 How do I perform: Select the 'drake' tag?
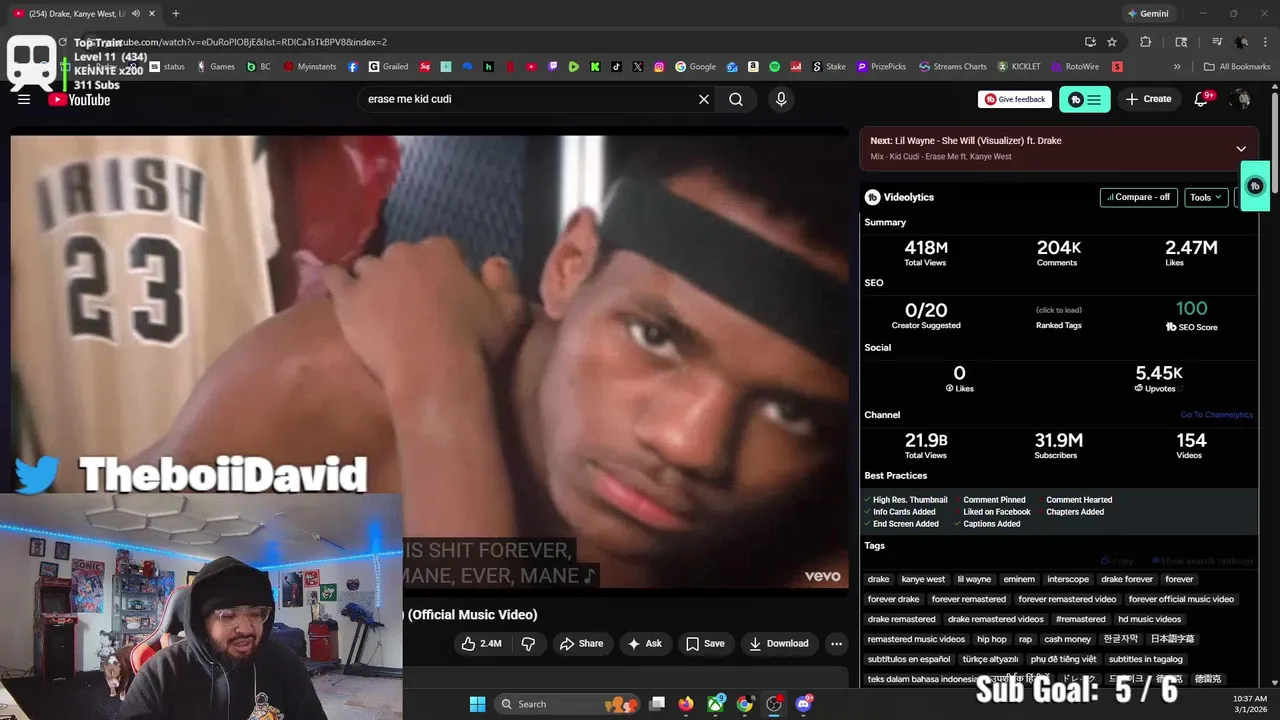click(878, 579)
